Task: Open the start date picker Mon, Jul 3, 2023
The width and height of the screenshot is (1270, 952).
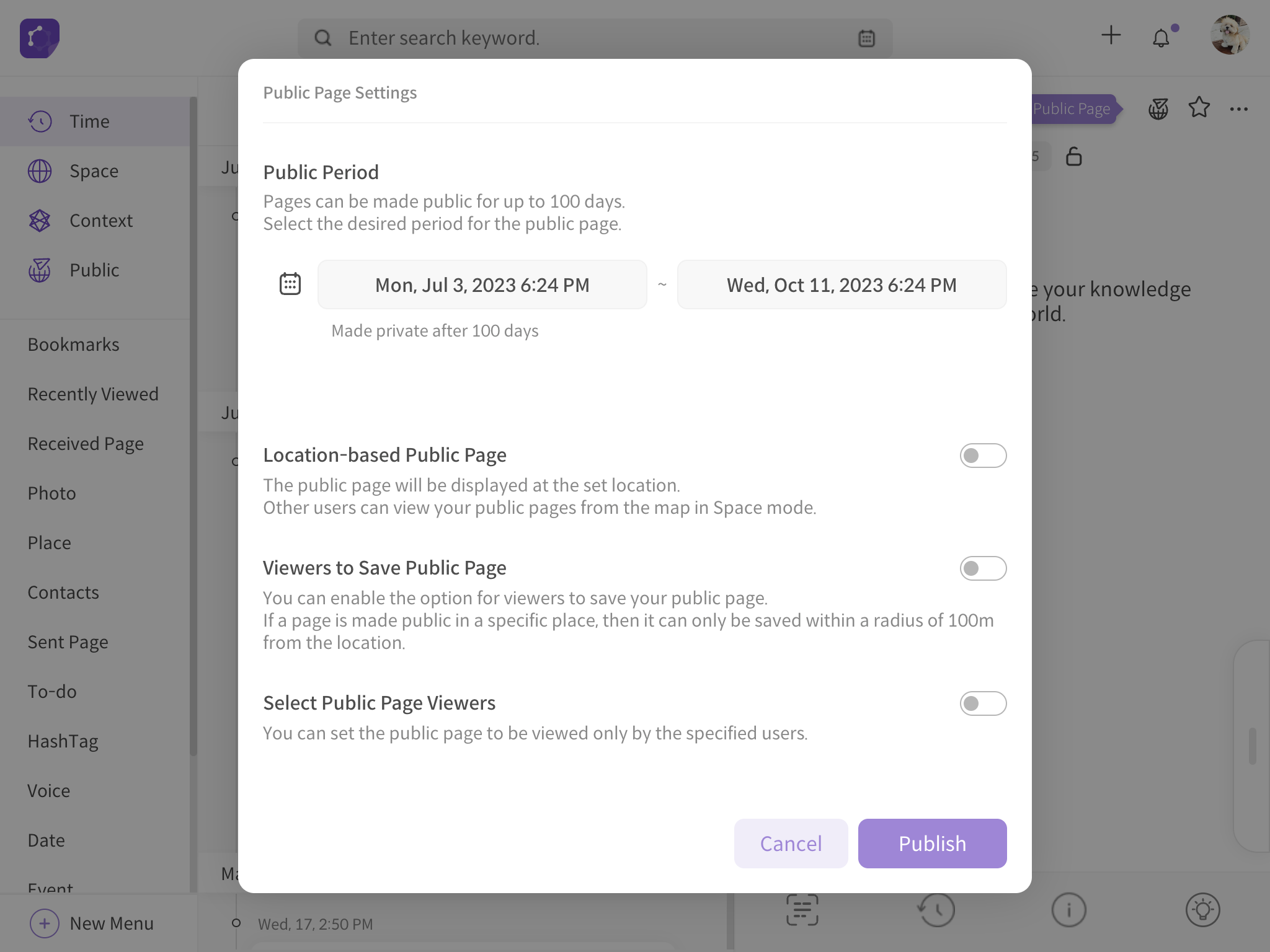Action: [x=482, y=284]
